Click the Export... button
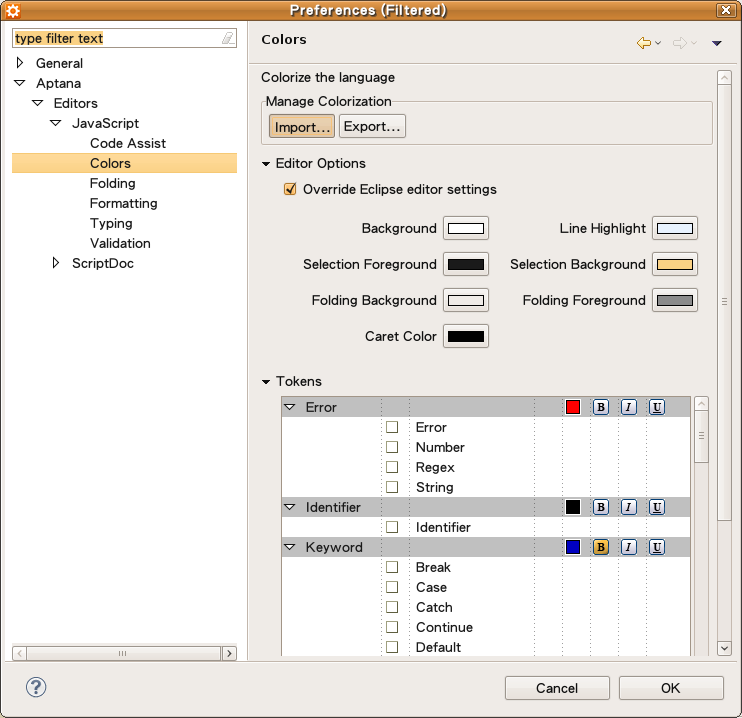This screenshot has height=718, width=742. (x=372, y=126)
